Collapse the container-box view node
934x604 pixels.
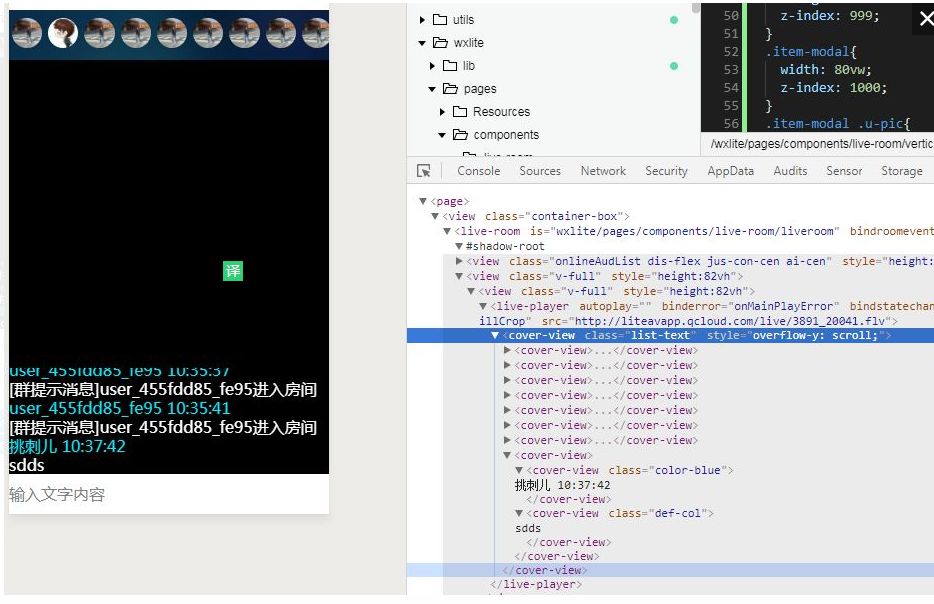click(435, 216)
